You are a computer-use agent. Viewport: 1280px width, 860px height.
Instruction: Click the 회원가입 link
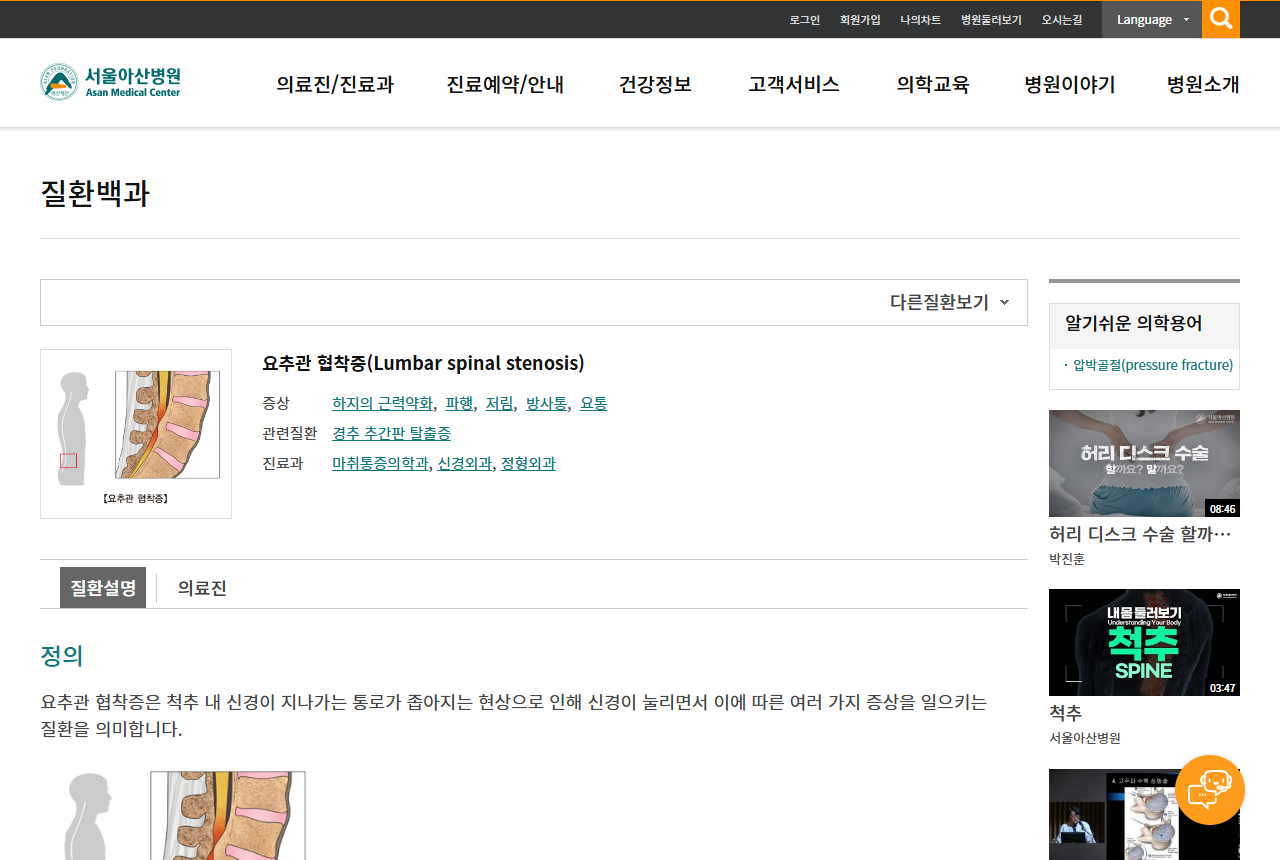pyautogui.click(x=860, y=20)
